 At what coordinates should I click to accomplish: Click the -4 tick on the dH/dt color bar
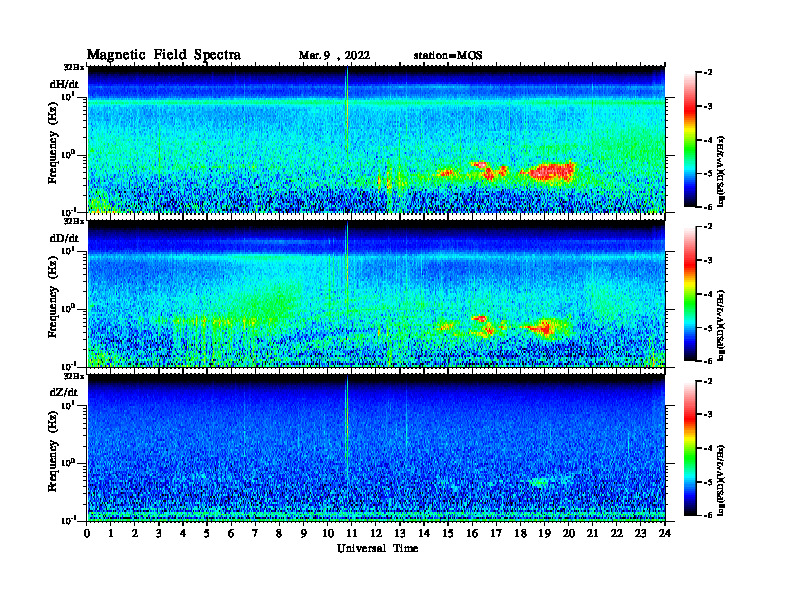709,140
